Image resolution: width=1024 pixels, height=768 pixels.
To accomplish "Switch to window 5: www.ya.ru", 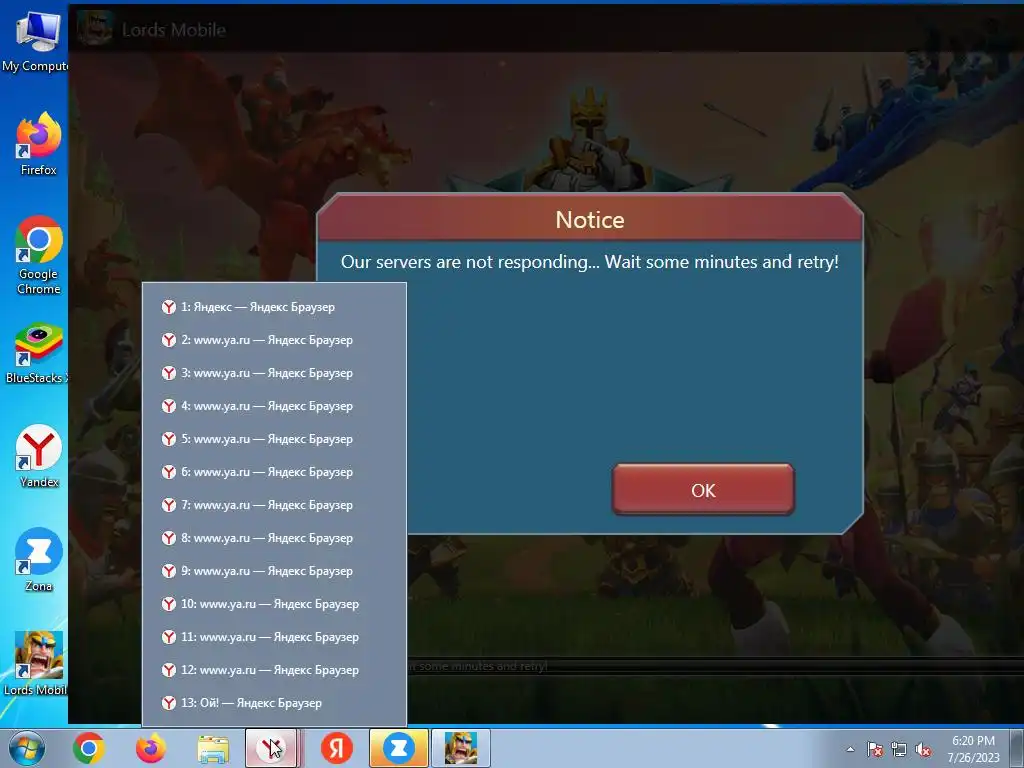I will (x=274, y=439).
